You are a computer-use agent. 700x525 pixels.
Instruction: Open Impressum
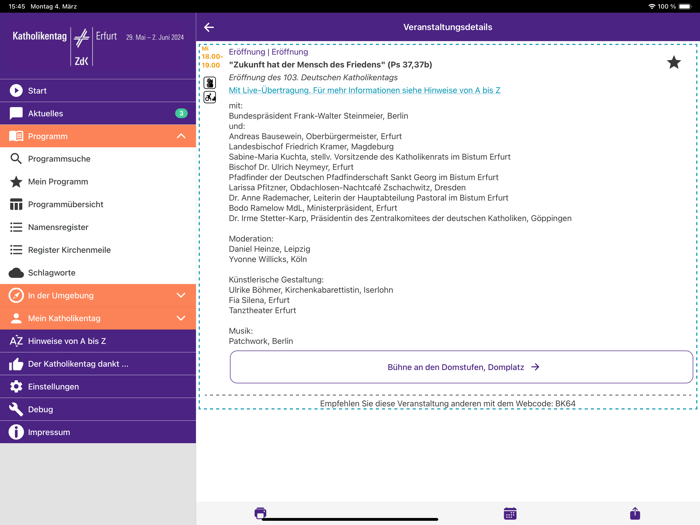(x=98, y=432)
